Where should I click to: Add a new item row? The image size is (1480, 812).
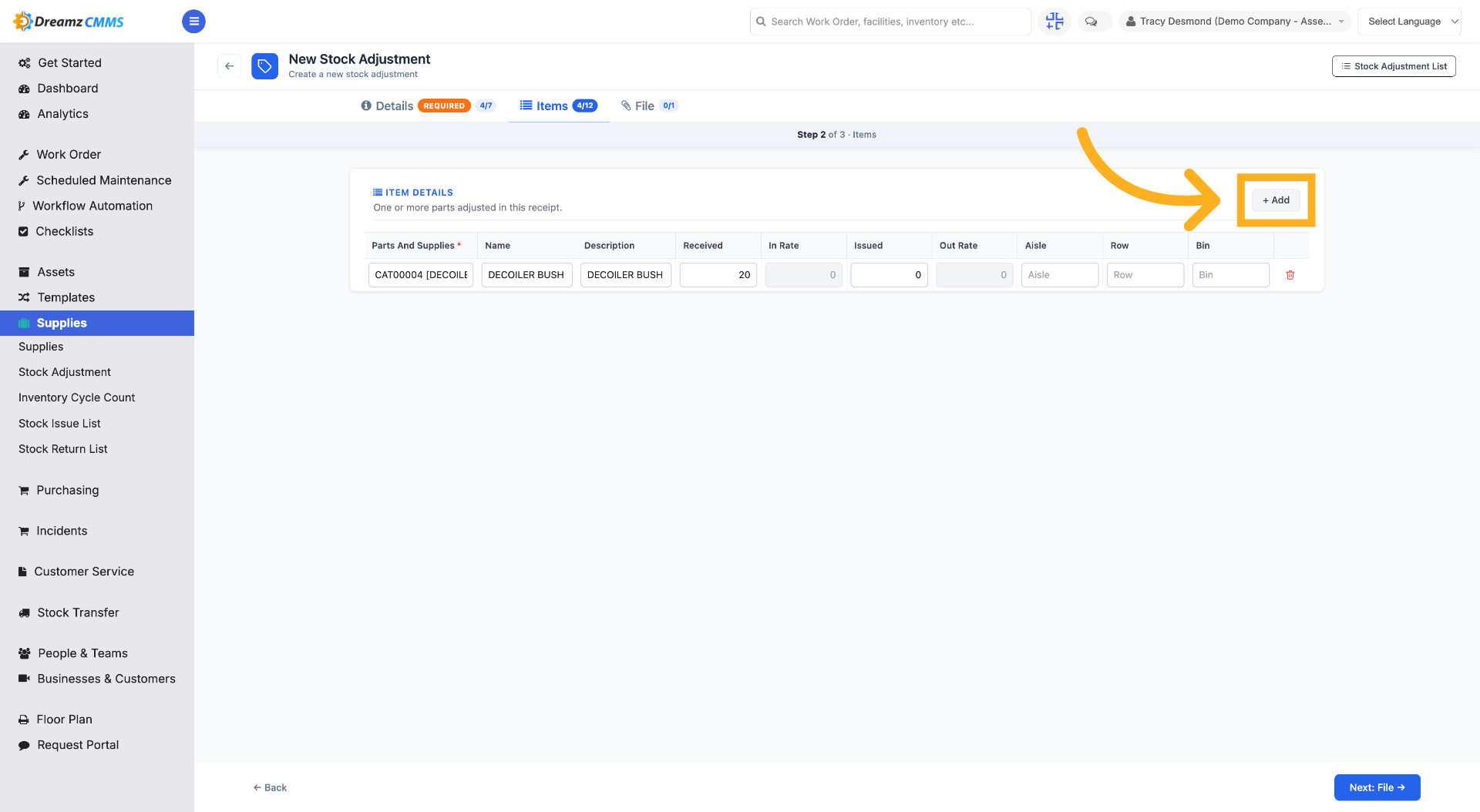point(1276,200)
